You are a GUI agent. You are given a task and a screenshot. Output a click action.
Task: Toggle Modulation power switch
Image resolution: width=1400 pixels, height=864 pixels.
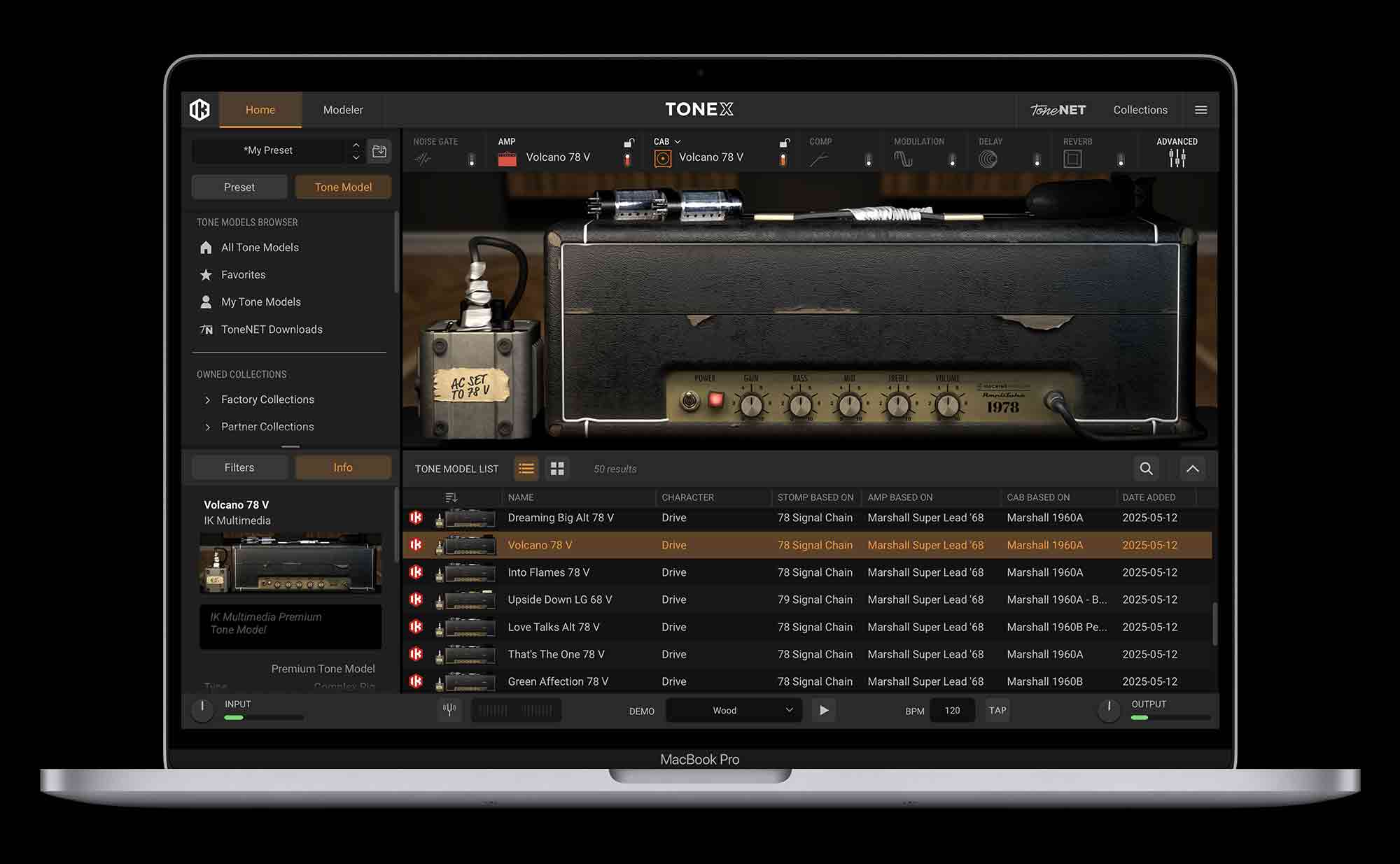pyautogui.click(x=952, y=160)
